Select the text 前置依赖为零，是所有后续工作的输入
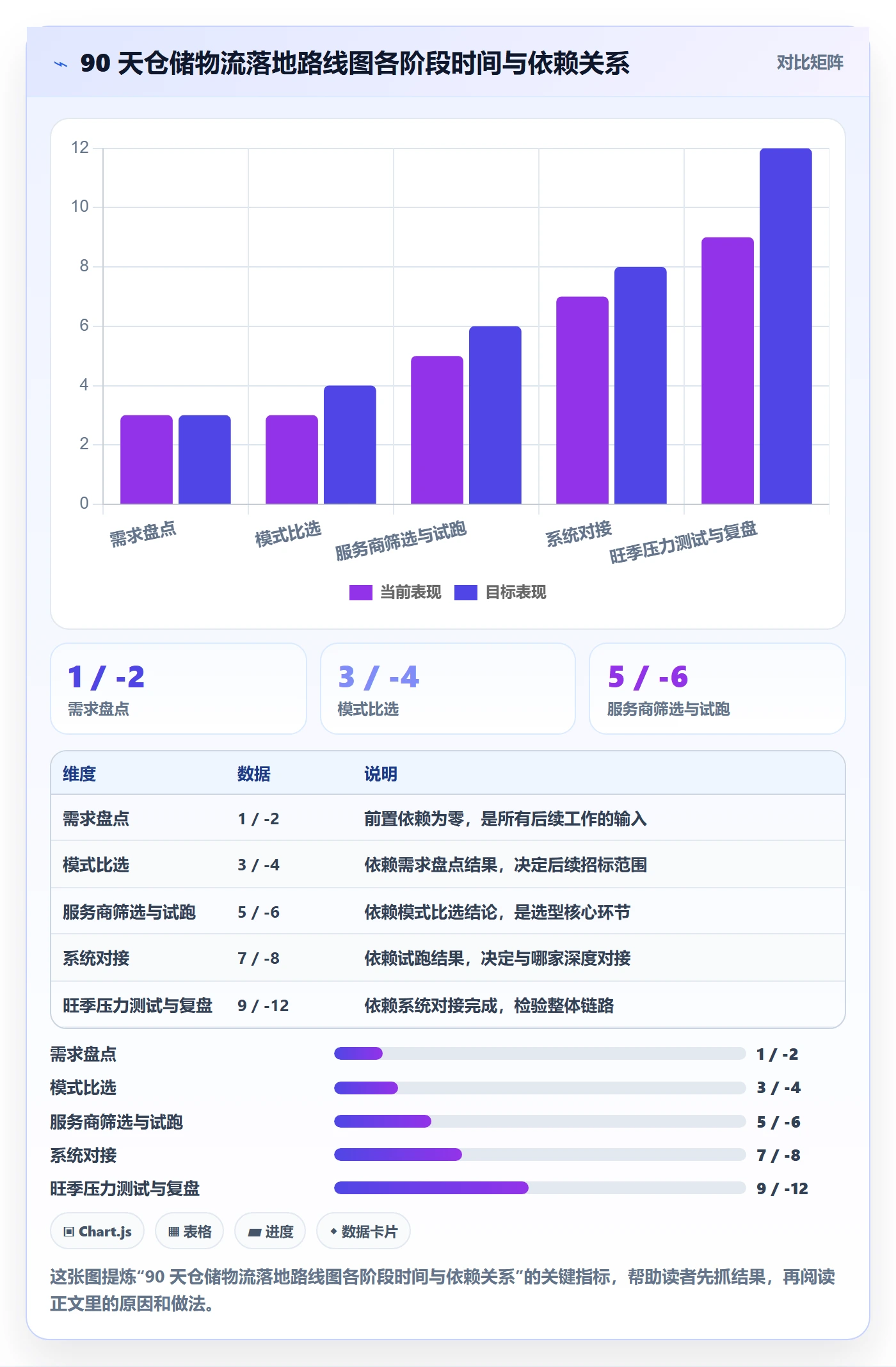896x1367 pixels. pyautogui.click(x=506, y=819)
